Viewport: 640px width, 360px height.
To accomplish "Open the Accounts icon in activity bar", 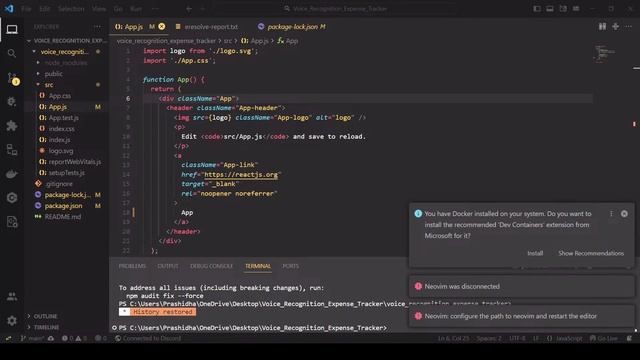I will 12,296.
